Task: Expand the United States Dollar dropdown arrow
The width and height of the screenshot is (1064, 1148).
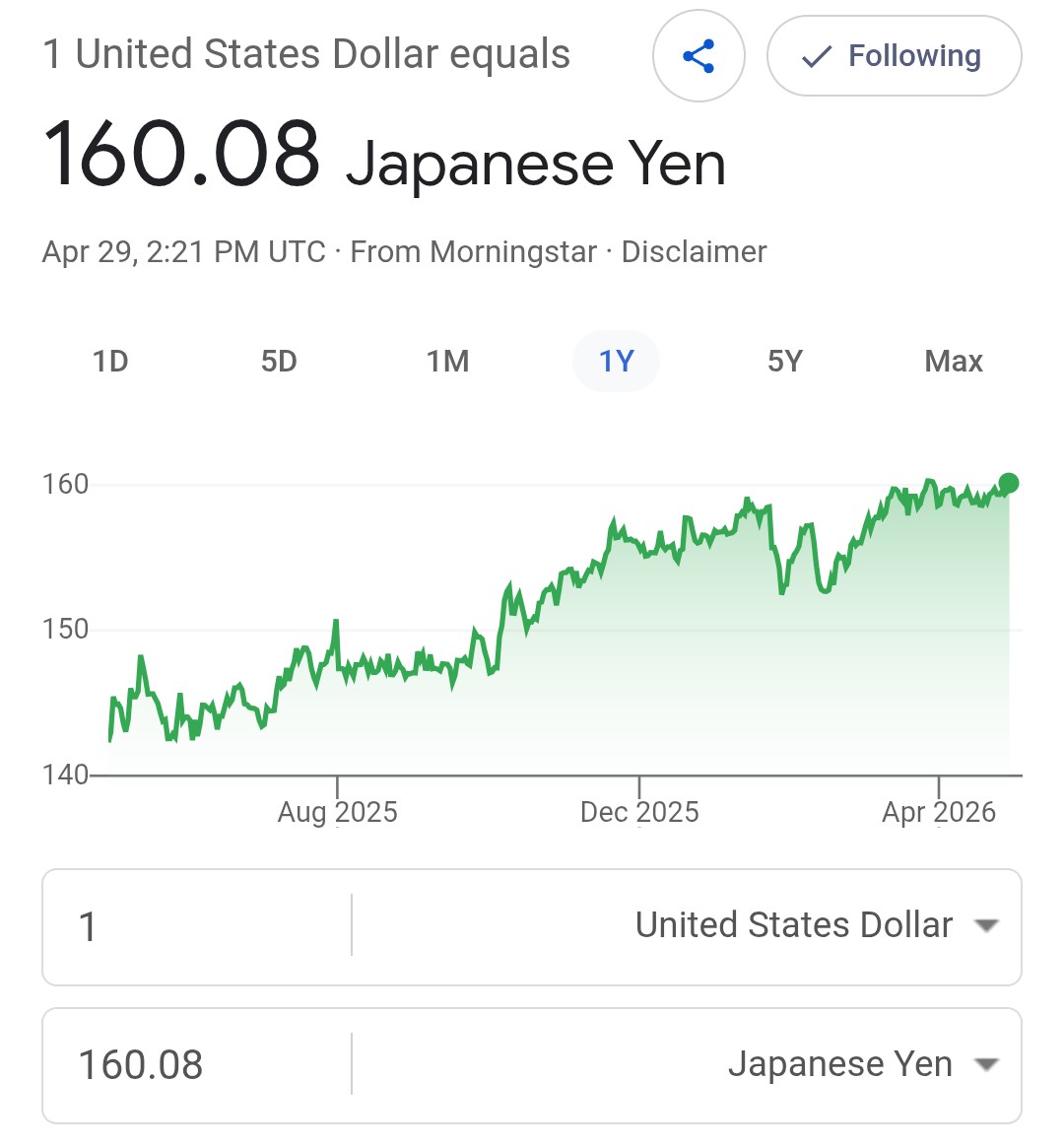Action: coord(985,925)
